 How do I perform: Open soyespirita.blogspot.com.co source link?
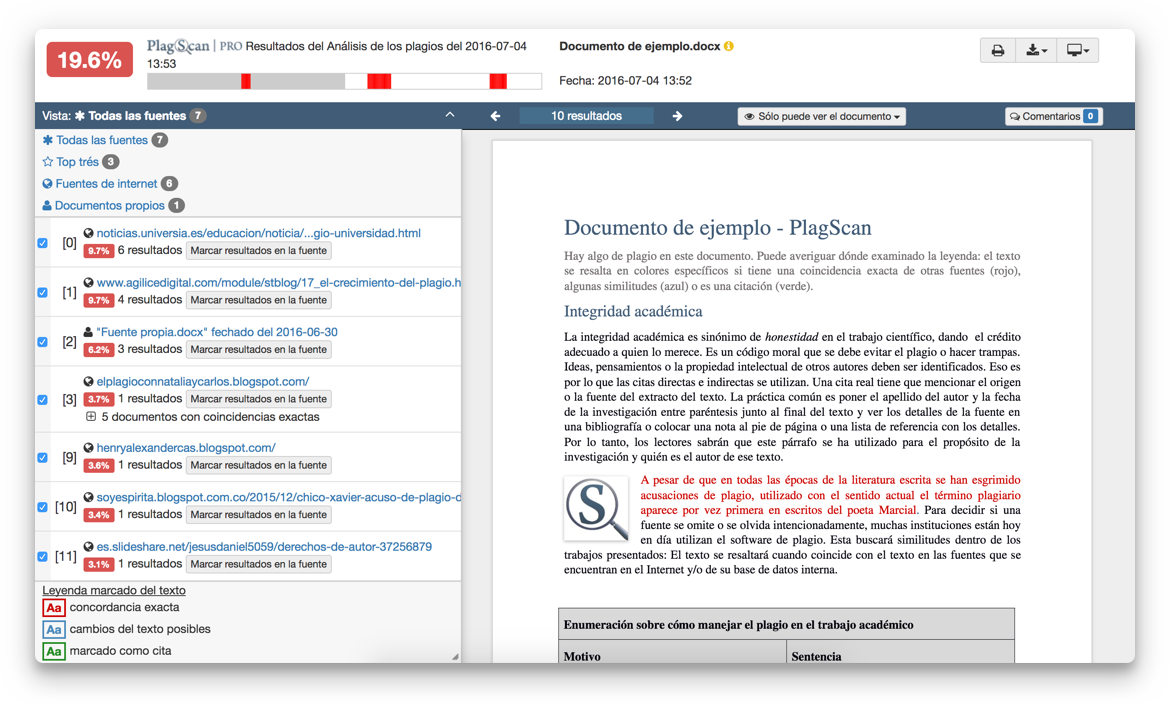(278, 497)
